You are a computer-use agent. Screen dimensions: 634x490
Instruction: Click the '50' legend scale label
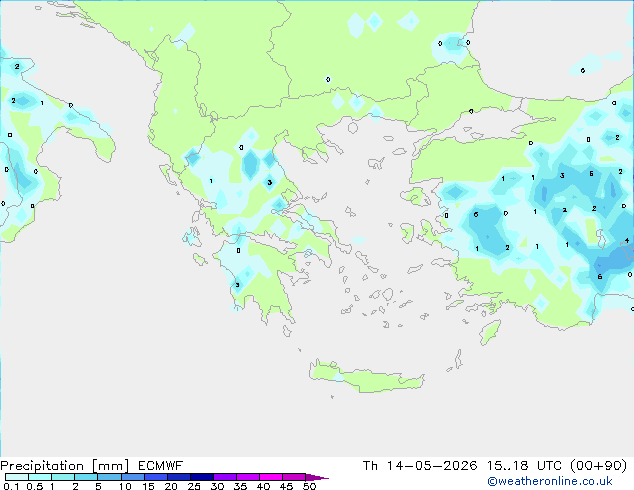pyautogui.click(x=309, y=486)
